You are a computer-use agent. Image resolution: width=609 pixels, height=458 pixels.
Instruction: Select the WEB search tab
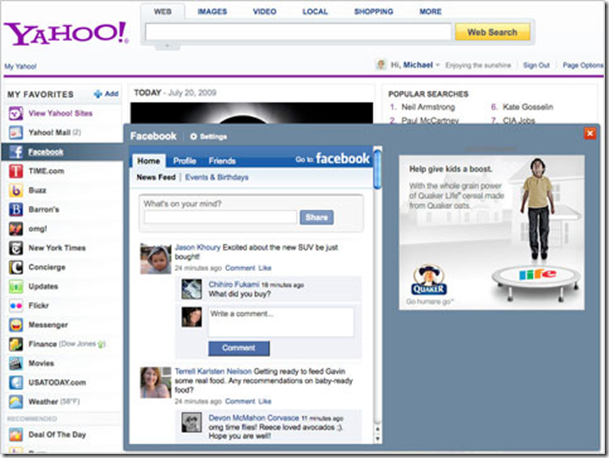pyautogui.click(x=162, y=12)
